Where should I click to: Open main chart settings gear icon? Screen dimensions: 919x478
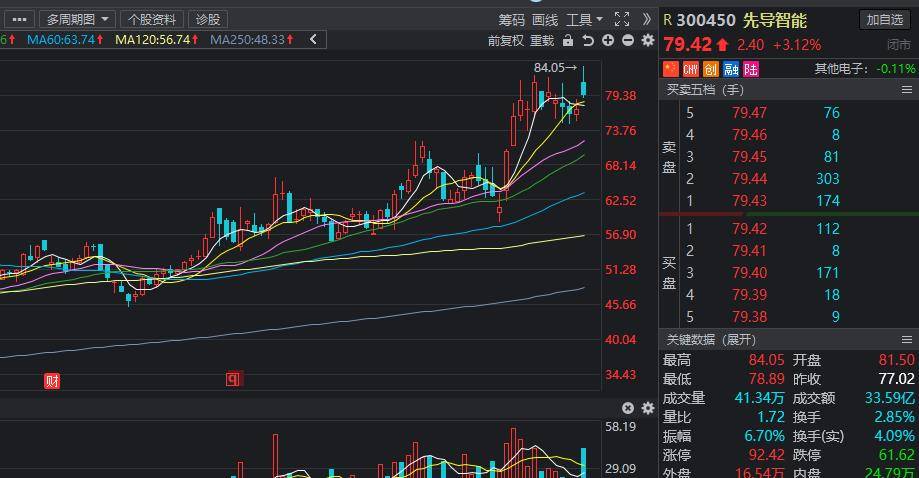pyautogui.click(x=647, y=40)
